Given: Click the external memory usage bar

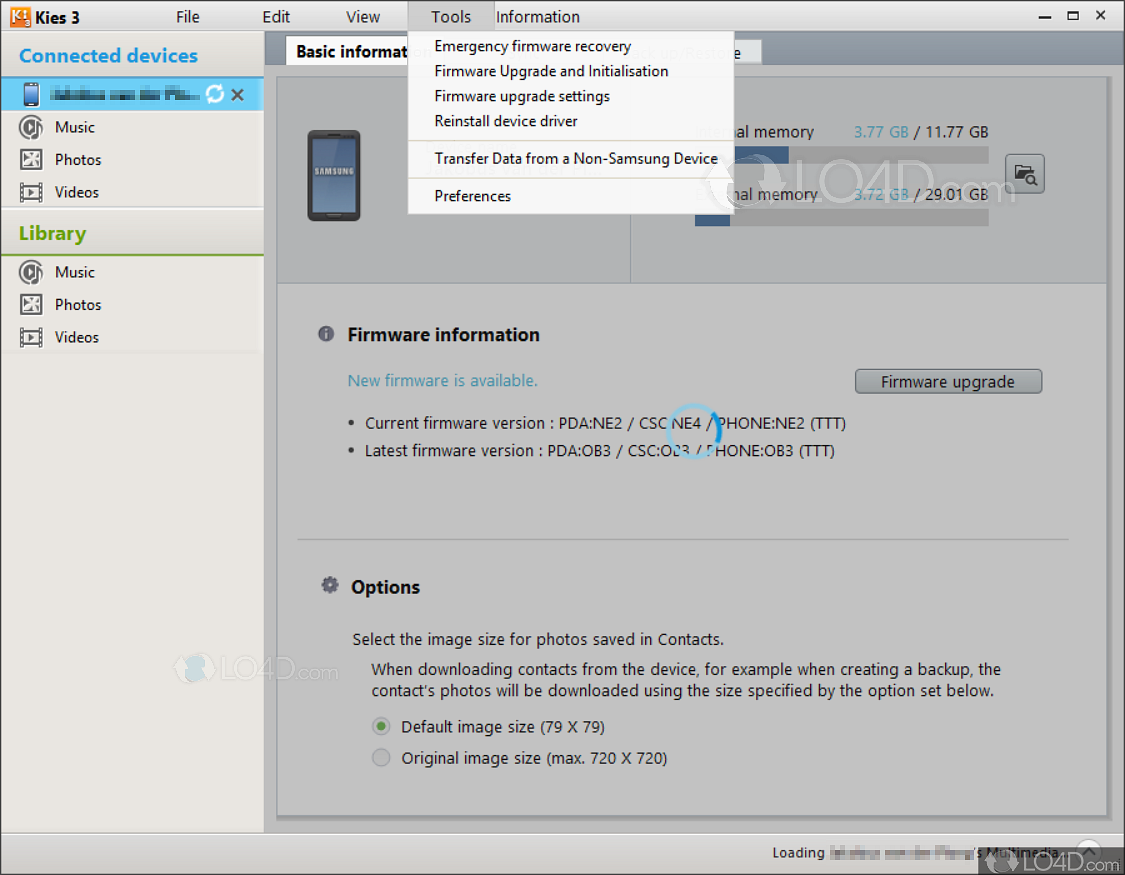Looking at the screenshot, I should tap(841, 218).
